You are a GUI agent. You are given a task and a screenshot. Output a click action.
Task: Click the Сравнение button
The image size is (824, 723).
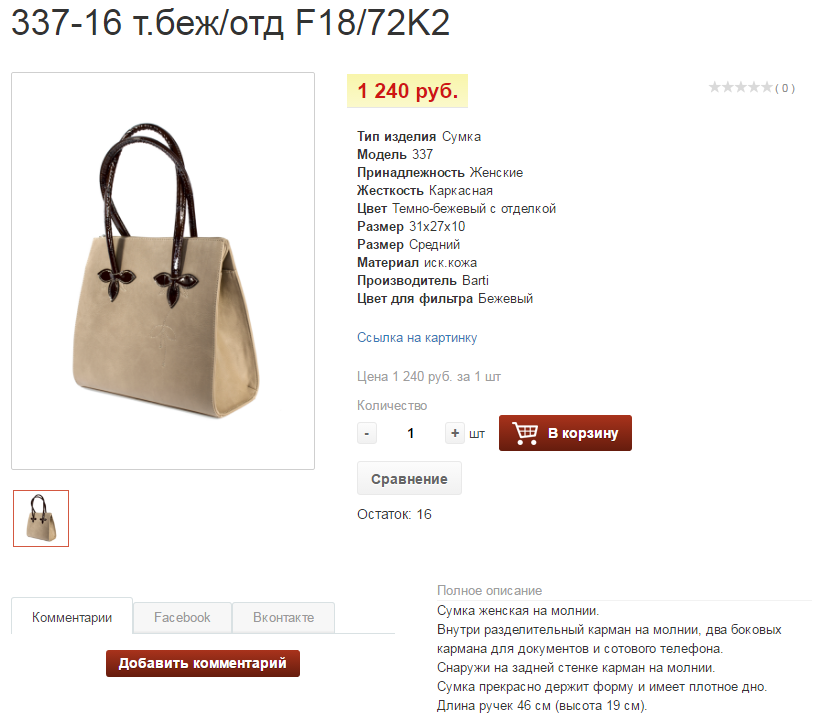pos(409,479)
